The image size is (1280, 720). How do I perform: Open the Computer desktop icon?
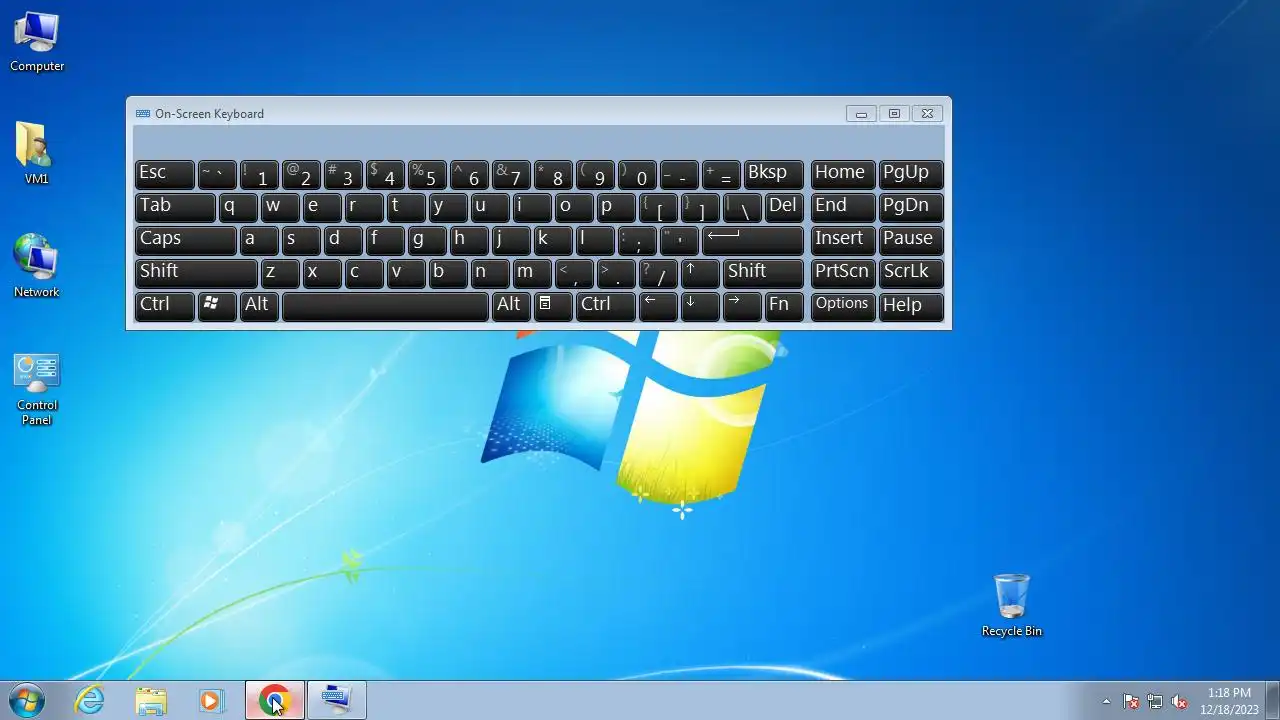click(x=37, y=42)
